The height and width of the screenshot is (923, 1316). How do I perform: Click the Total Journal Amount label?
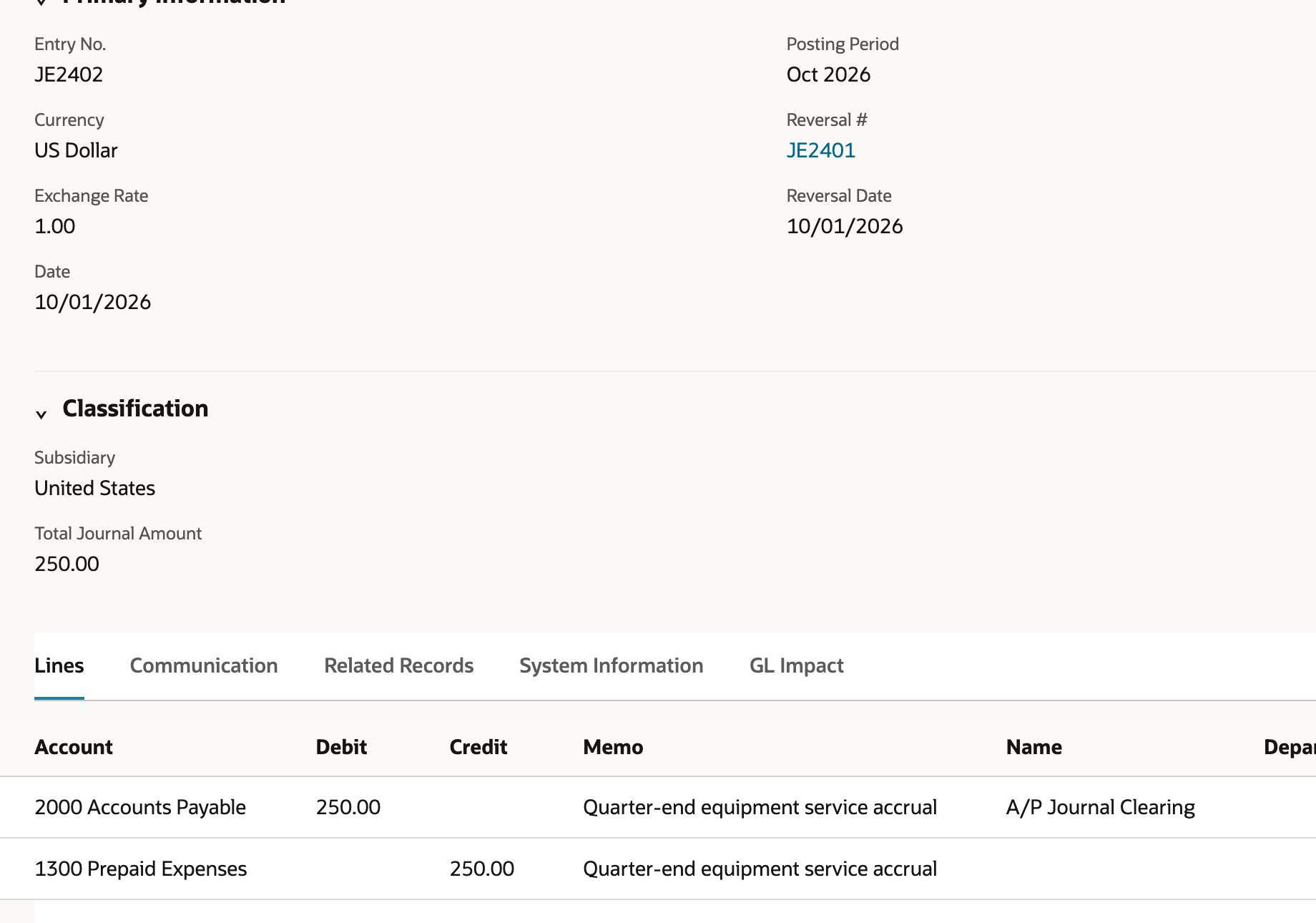tap(118, 534)
